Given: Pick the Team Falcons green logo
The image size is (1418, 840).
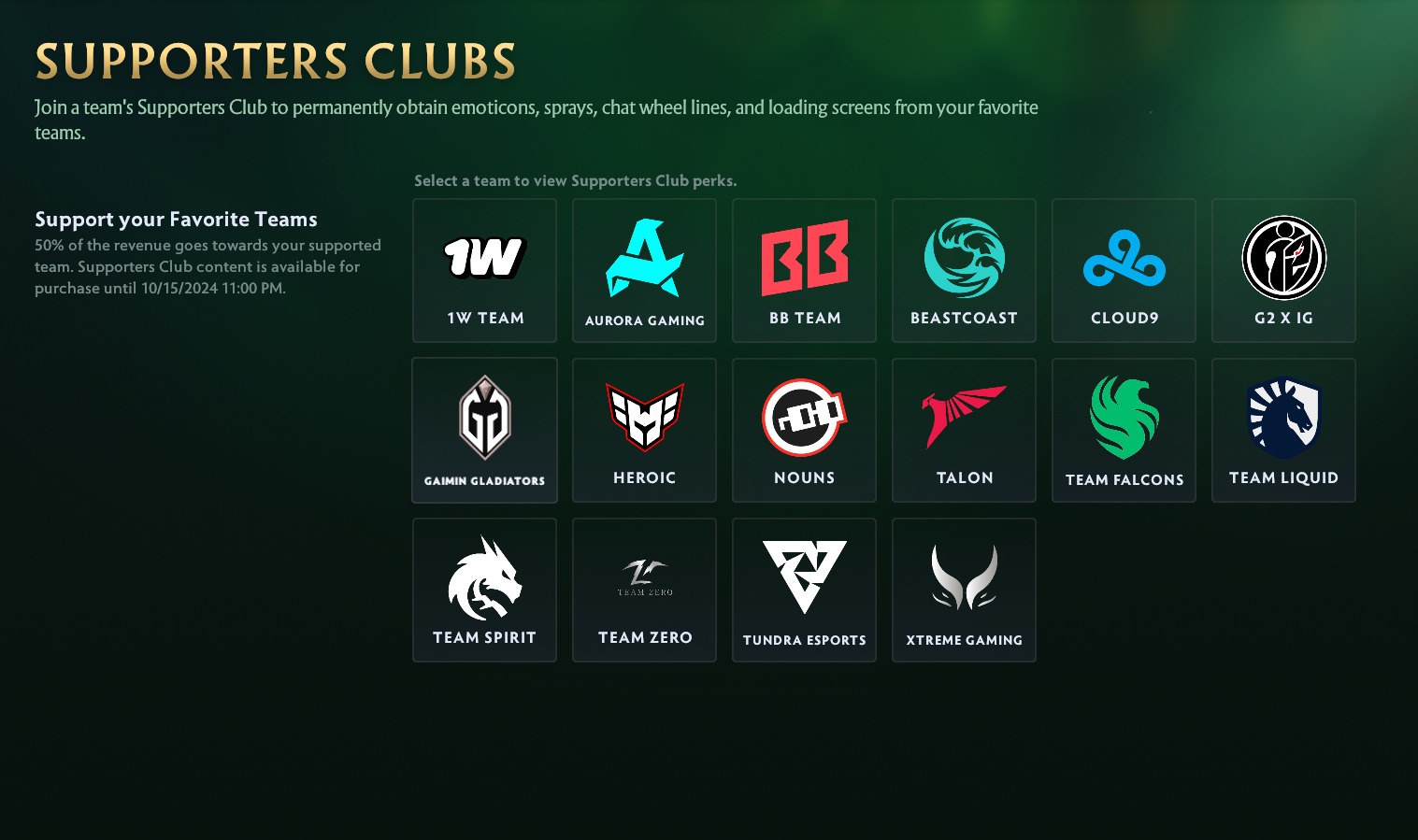Looking at the screenshot, I should click(x=1124, y=418).
